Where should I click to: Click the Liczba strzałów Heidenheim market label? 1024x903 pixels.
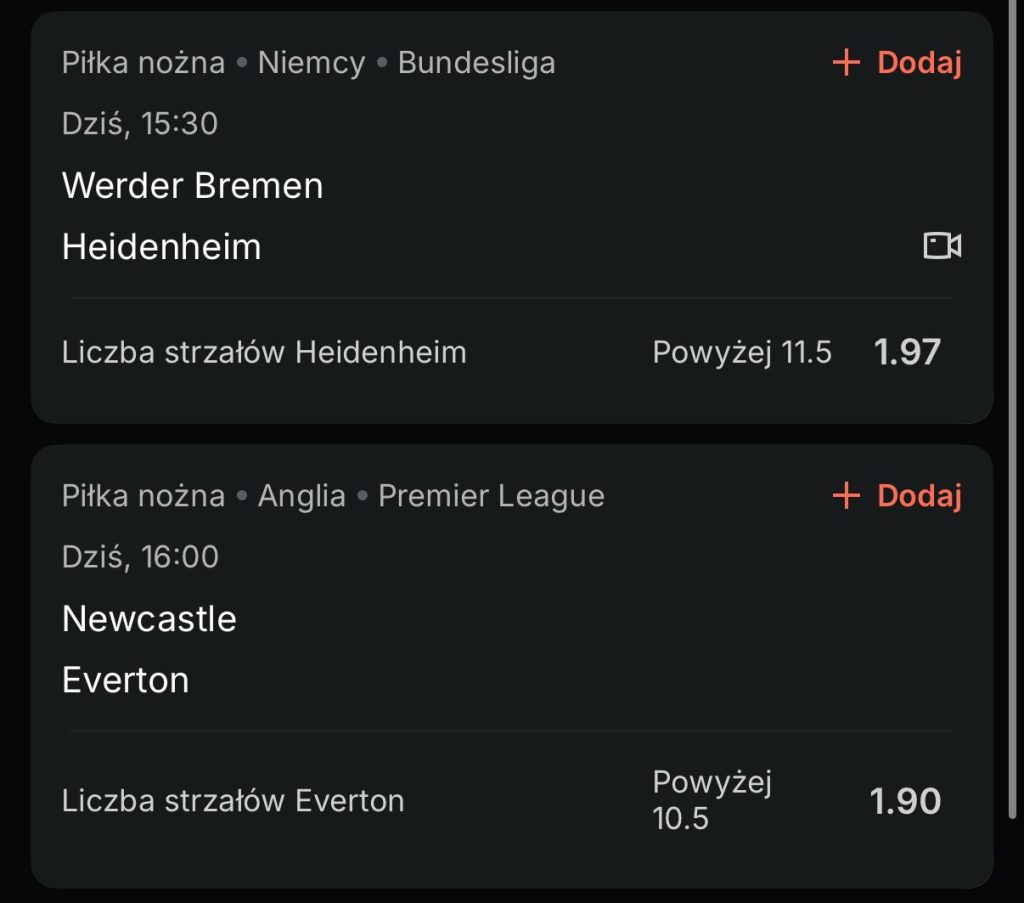pyautogui.click(x=264, y=352)
